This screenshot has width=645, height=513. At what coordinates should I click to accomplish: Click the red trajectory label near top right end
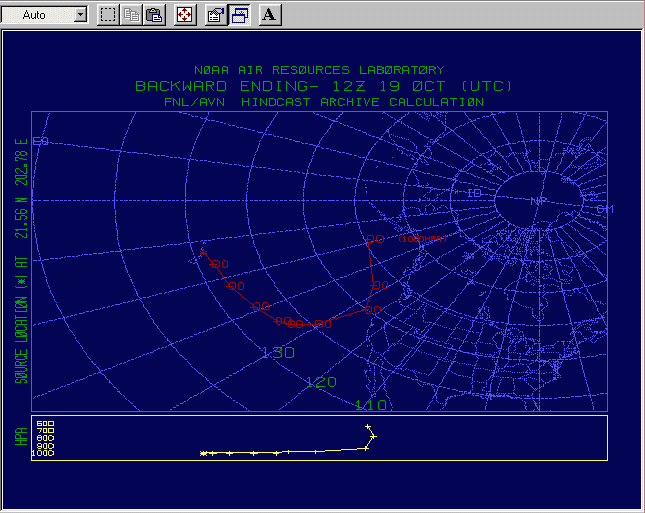(x=420, y=238)
